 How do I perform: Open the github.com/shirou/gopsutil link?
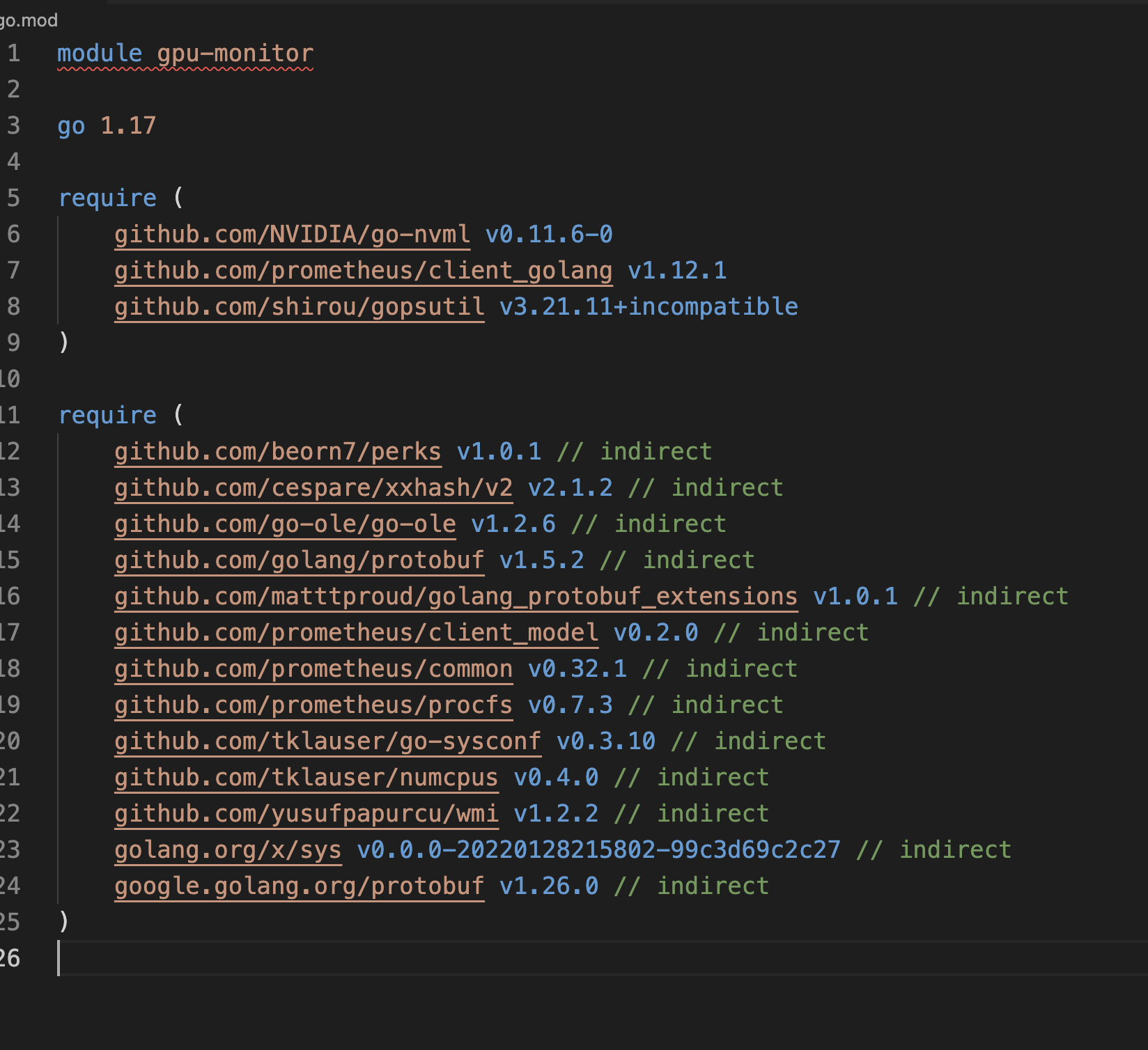click(x=300, y=307)
